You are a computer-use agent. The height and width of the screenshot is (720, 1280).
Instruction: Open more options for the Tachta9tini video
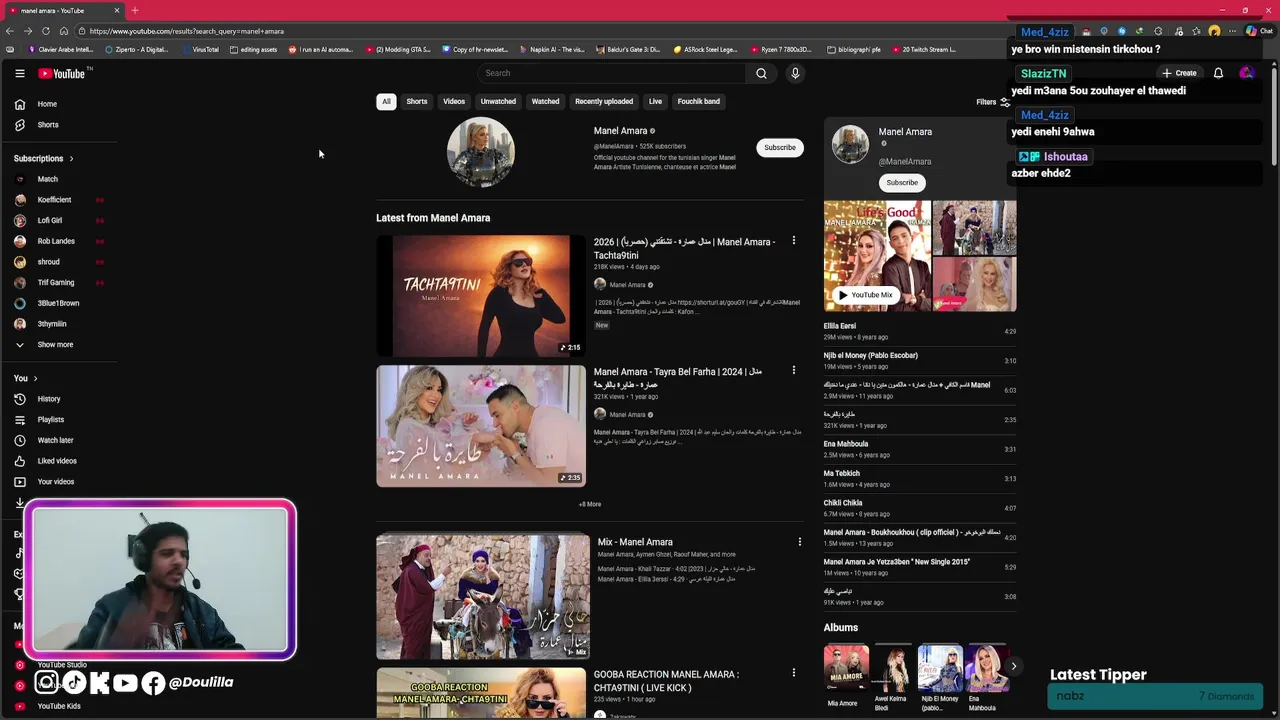[794, 241]
